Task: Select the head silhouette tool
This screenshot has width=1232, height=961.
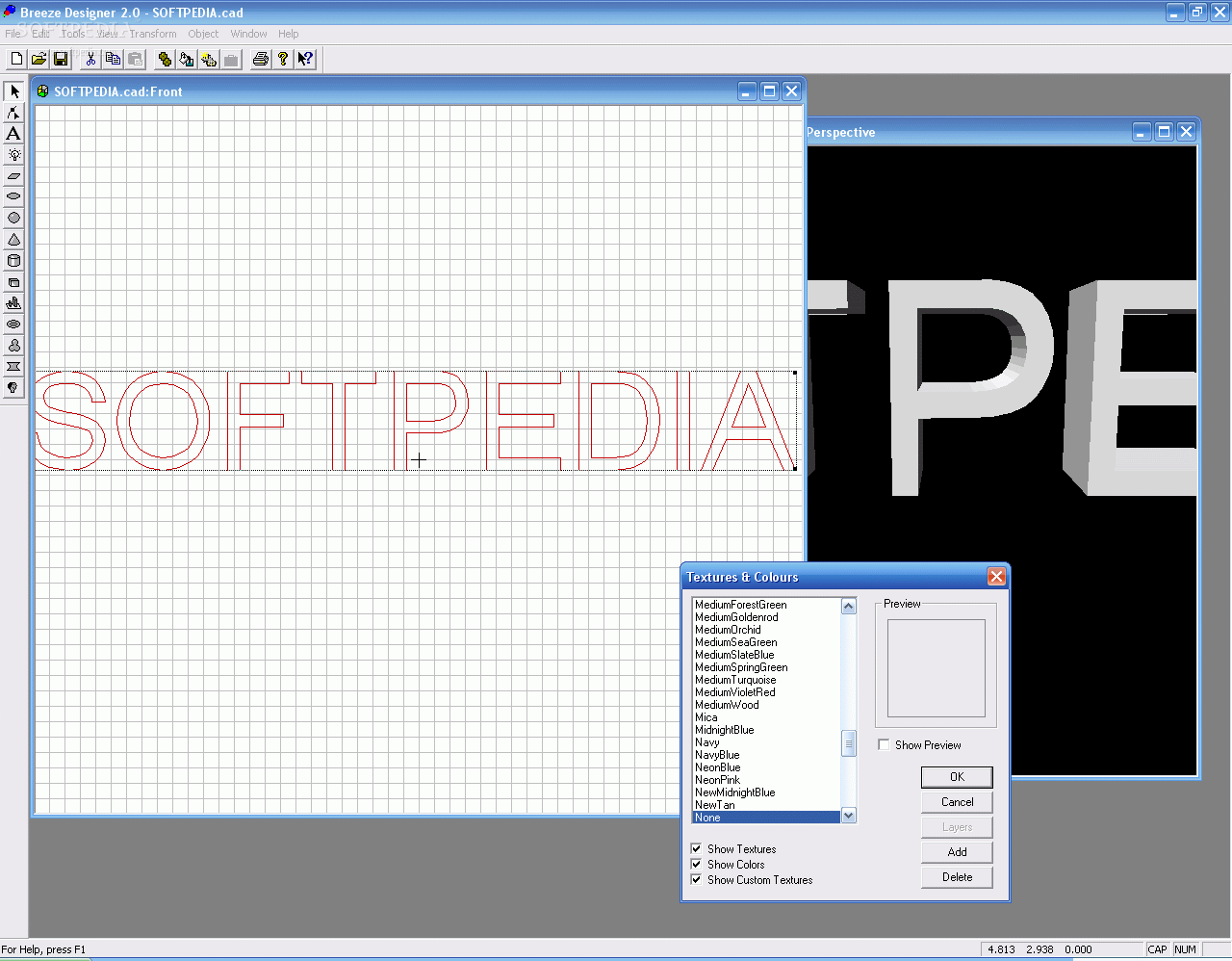Action: pos(13,387)
